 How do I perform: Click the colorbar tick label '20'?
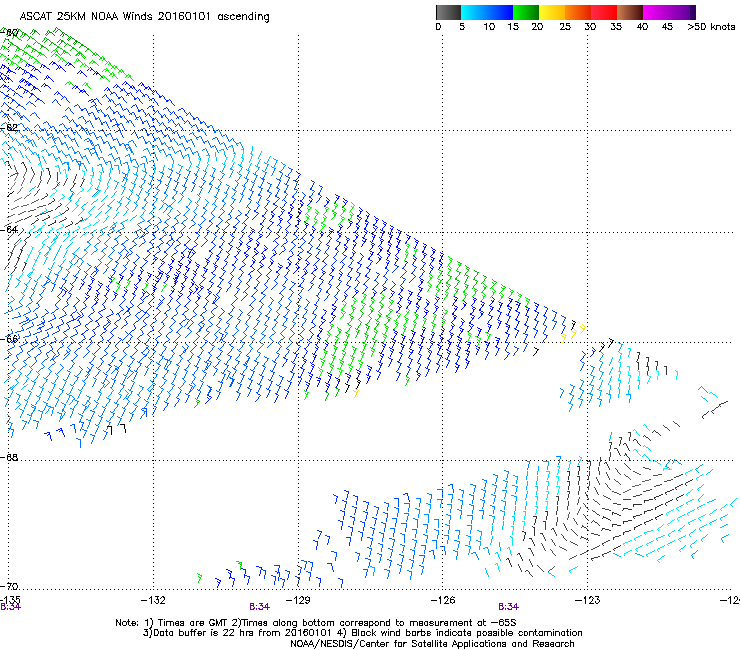coord(537,27)
